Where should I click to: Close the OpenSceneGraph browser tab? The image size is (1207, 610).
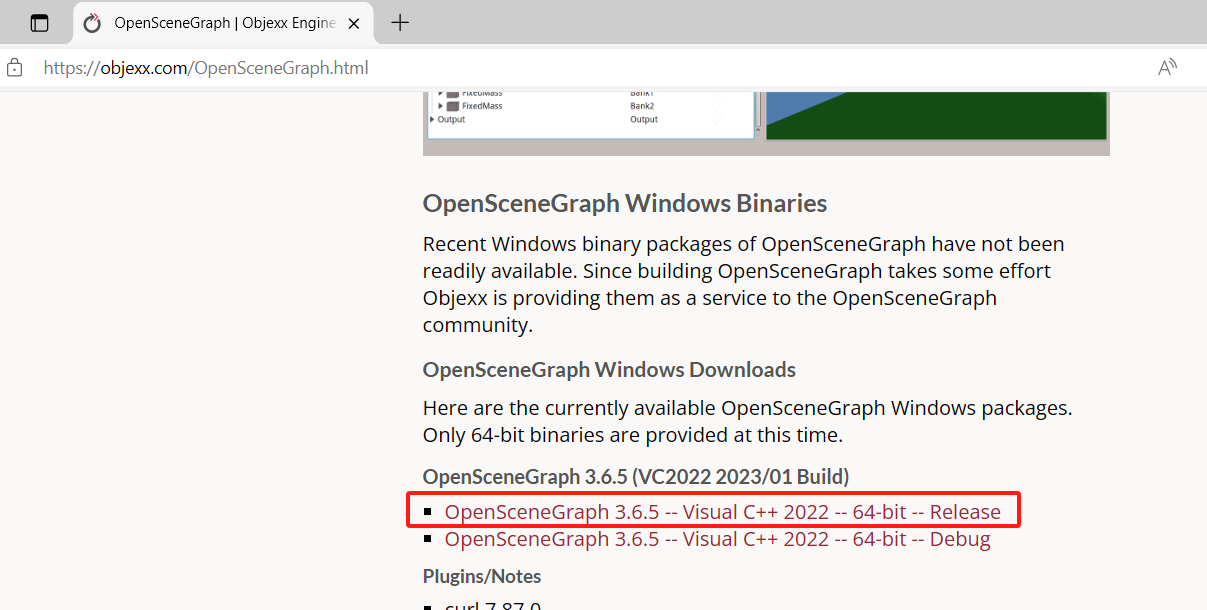tap(353, 23)
